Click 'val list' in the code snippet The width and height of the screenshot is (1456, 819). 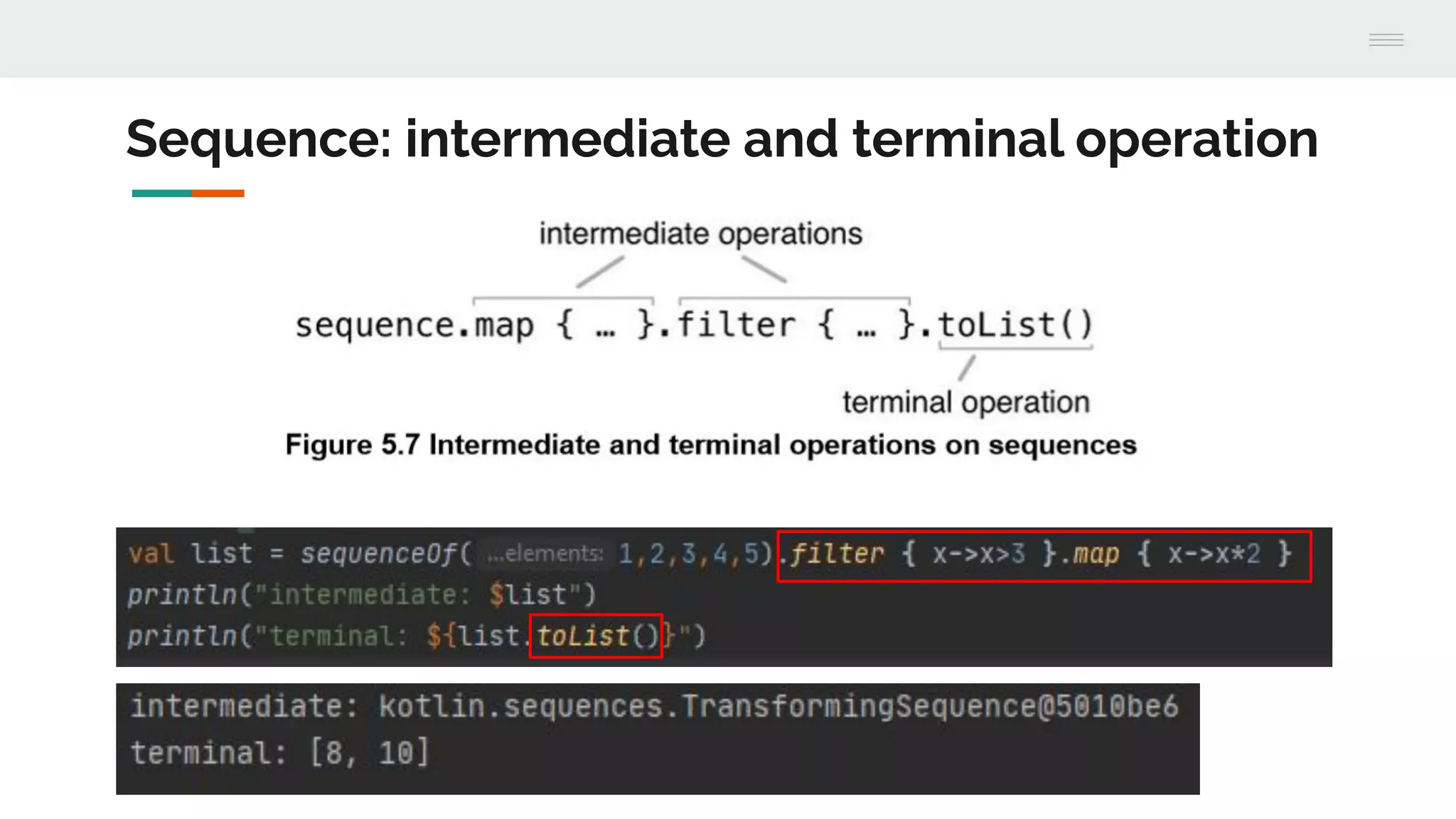191,553
